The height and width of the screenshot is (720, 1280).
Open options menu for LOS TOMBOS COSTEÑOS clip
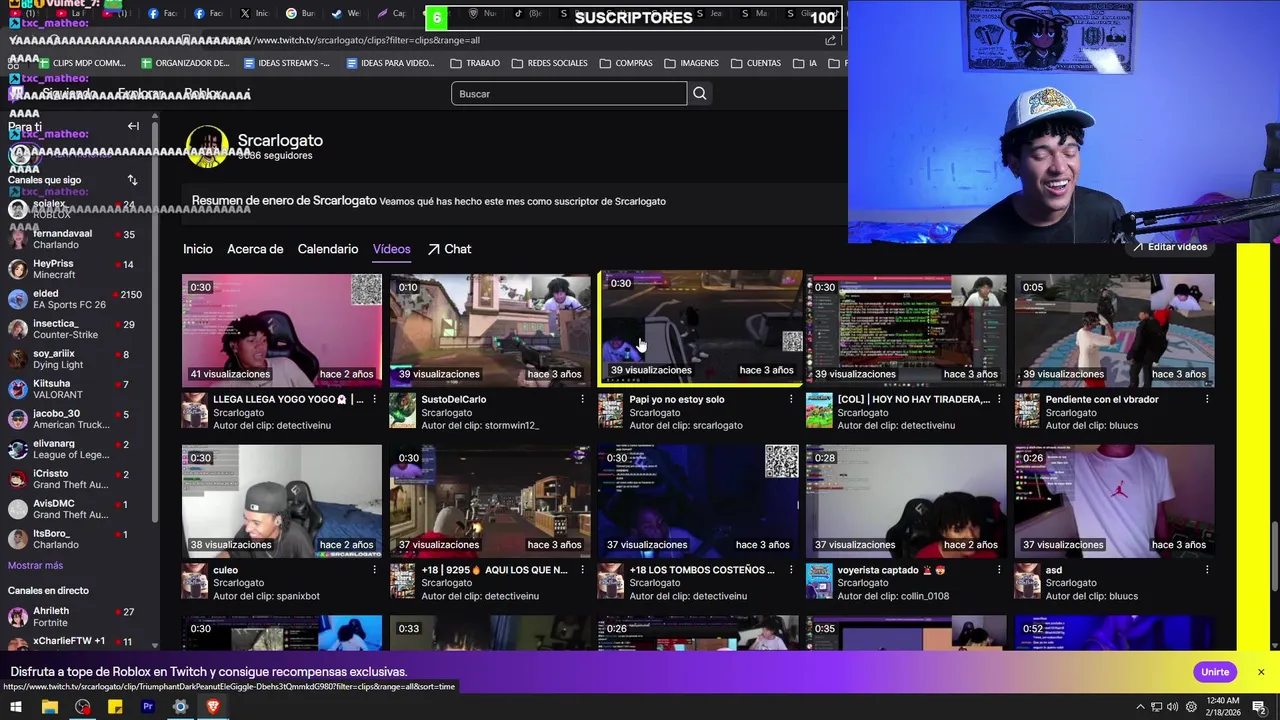(791, 570)
